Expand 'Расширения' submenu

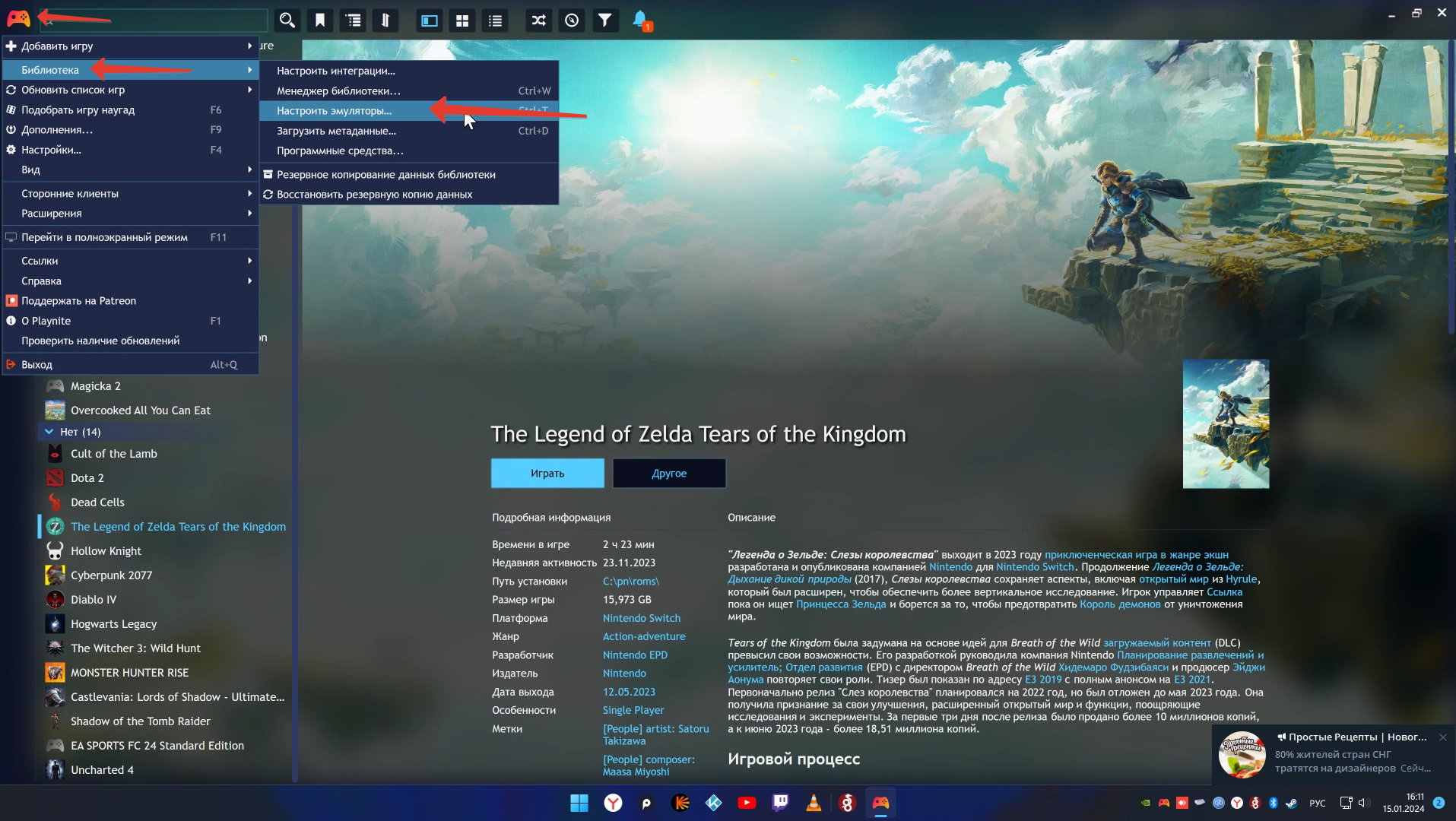tap(131, 214)
